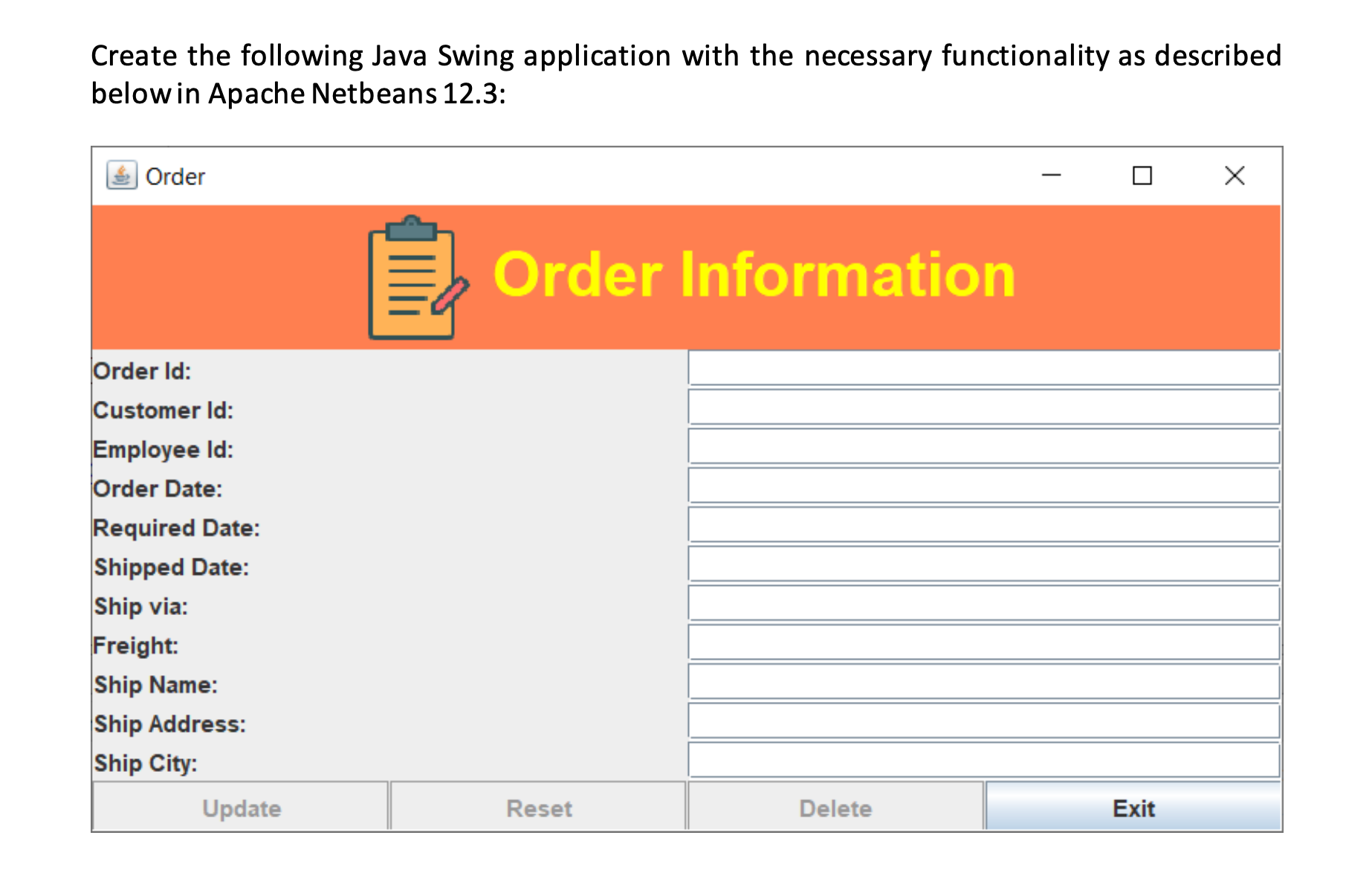Click inside the Required Date text field
Viewport: 1372px width, 873px height.
pyautogui.click(x=981, y=524)
